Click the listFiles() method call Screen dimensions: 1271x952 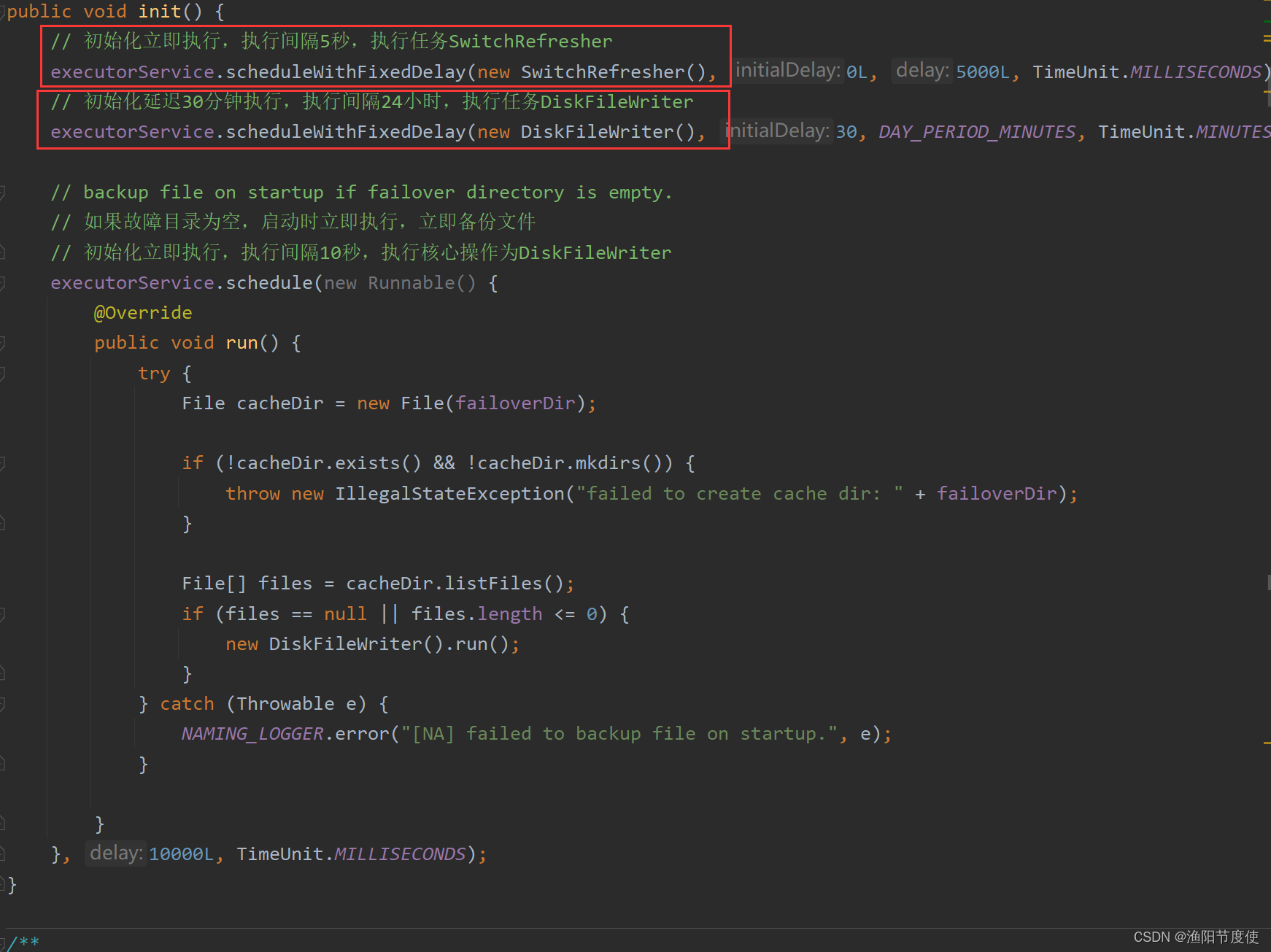point(504,584)
